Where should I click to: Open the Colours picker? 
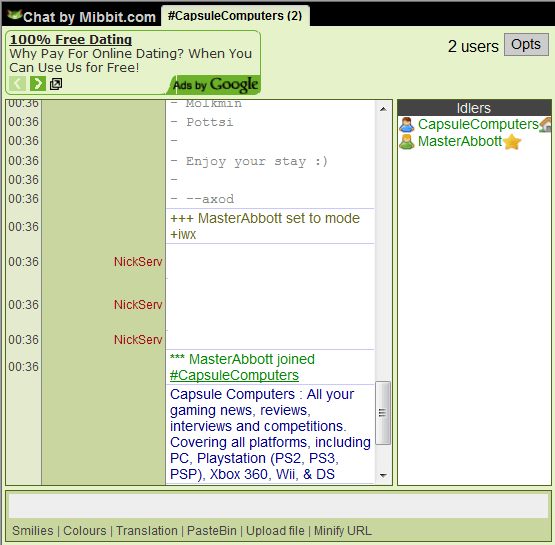pyautogui.click(x=85, y=531)
